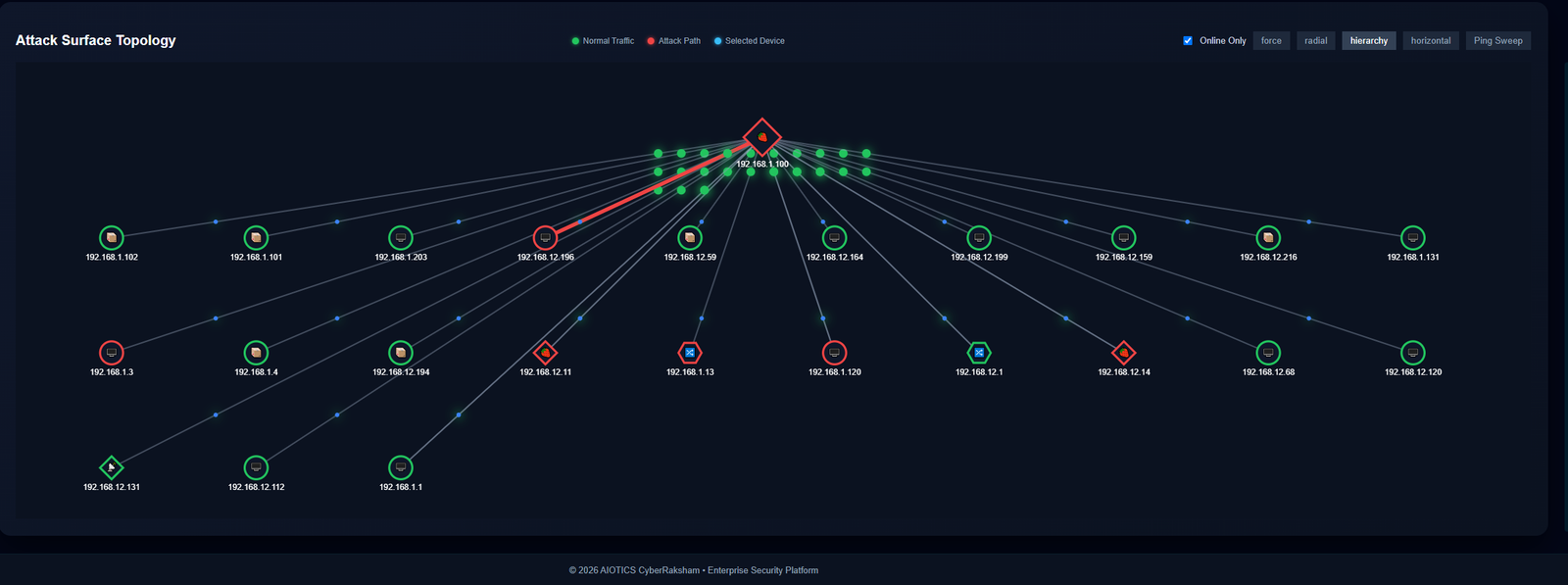Select device node 192.168.12.120

(1413, 352)
